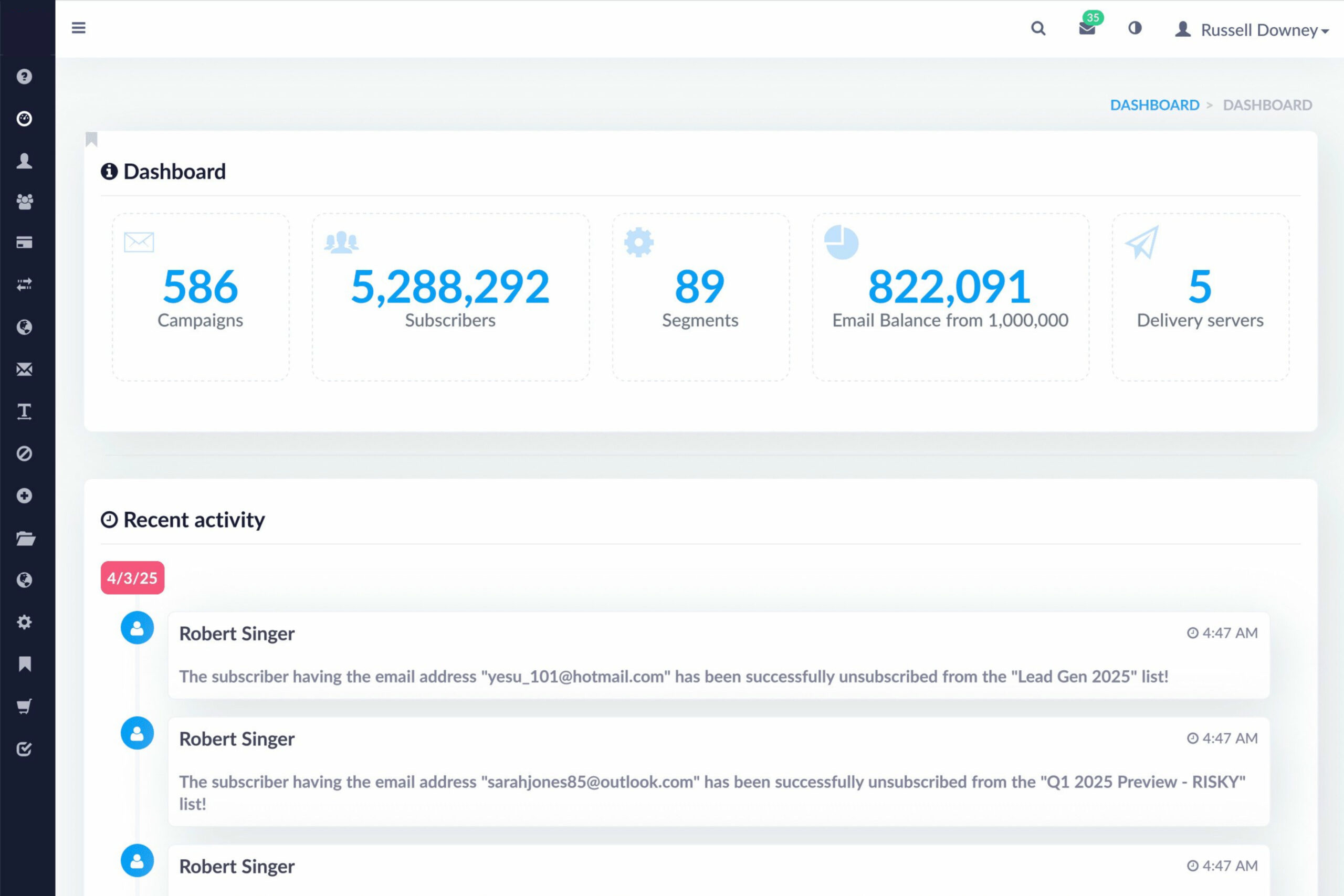Toggle the bookmark pin on the Dashboard card
This screenshot has height=896, width=1344.
coord(92,139)
